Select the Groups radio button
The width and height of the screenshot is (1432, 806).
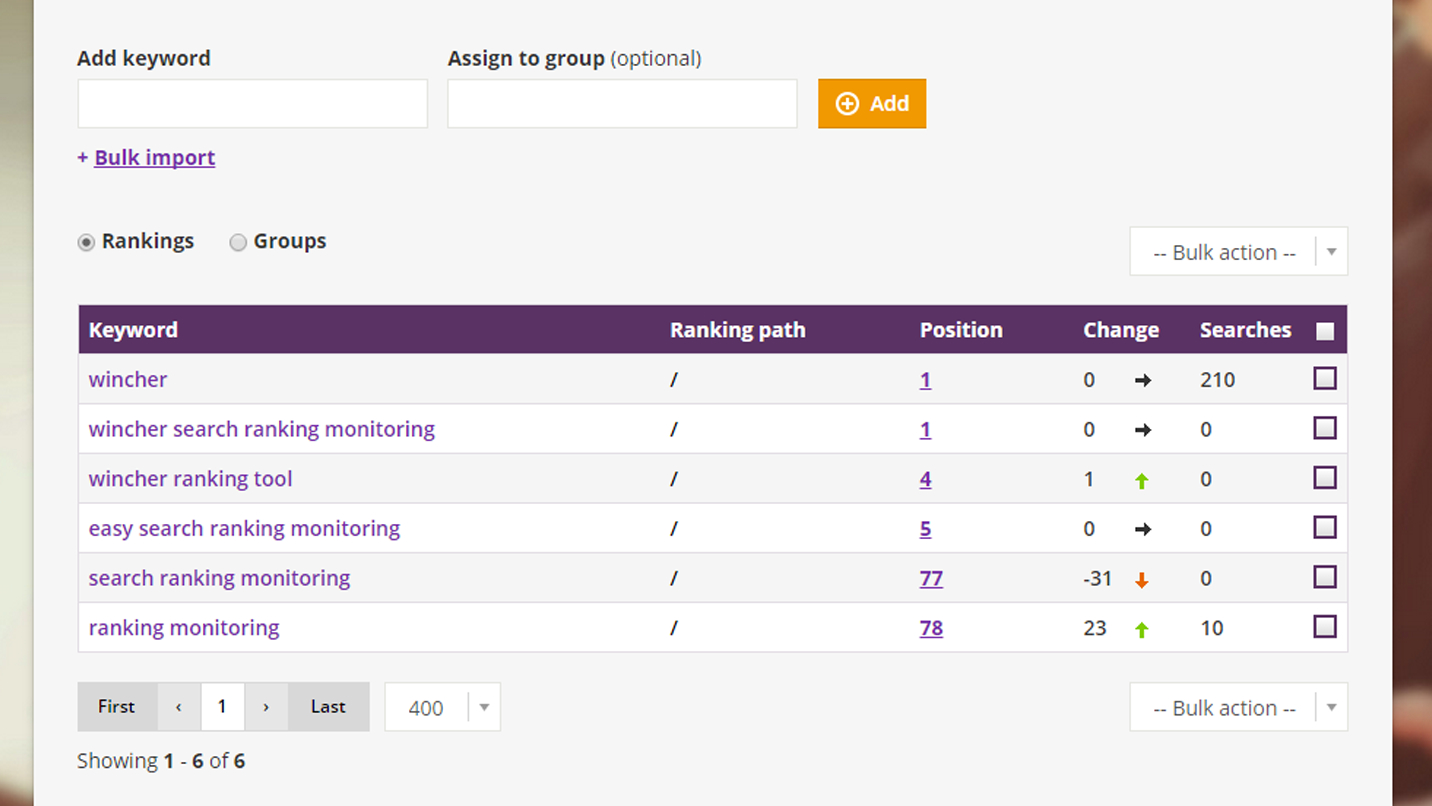coord(238,243)
